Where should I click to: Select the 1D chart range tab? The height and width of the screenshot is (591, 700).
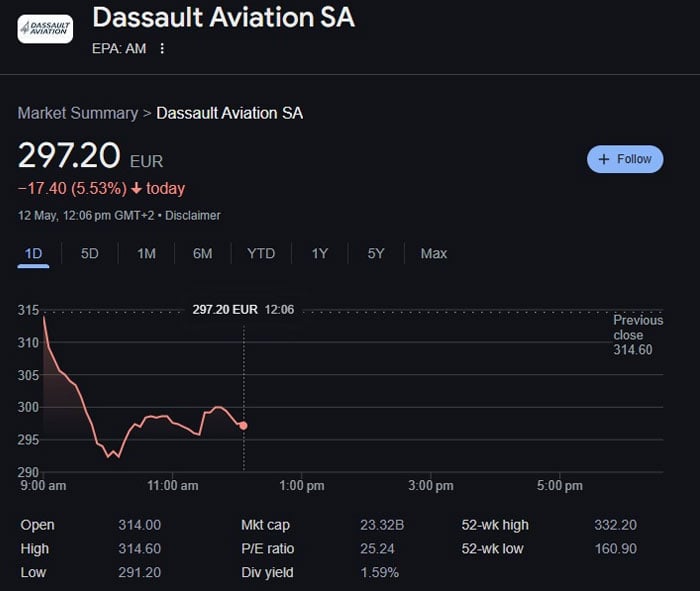pyautogui.click(x=33, y=254)
